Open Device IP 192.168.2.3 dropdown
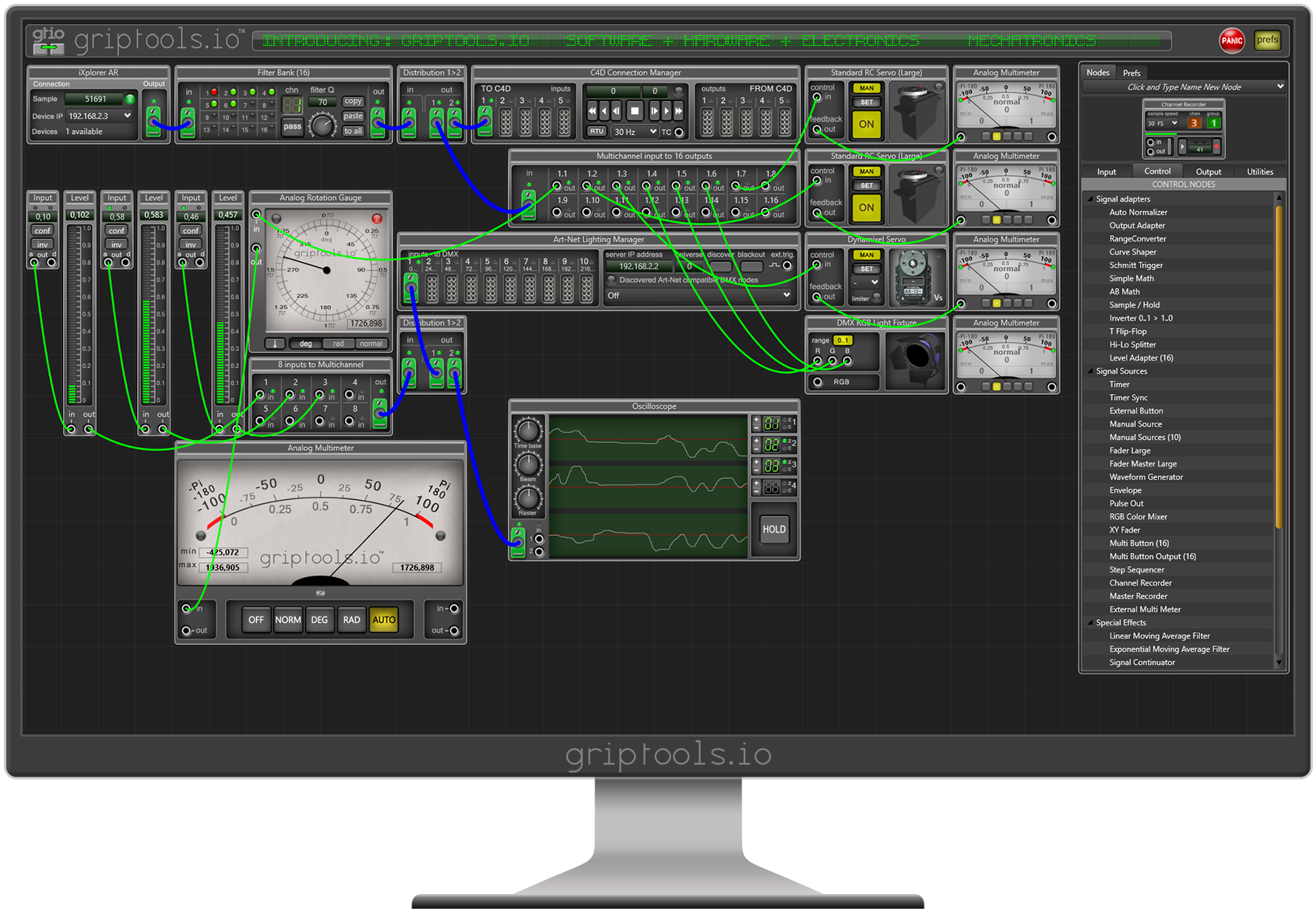This screenshot has width=1316, height=915. (99, 116)
